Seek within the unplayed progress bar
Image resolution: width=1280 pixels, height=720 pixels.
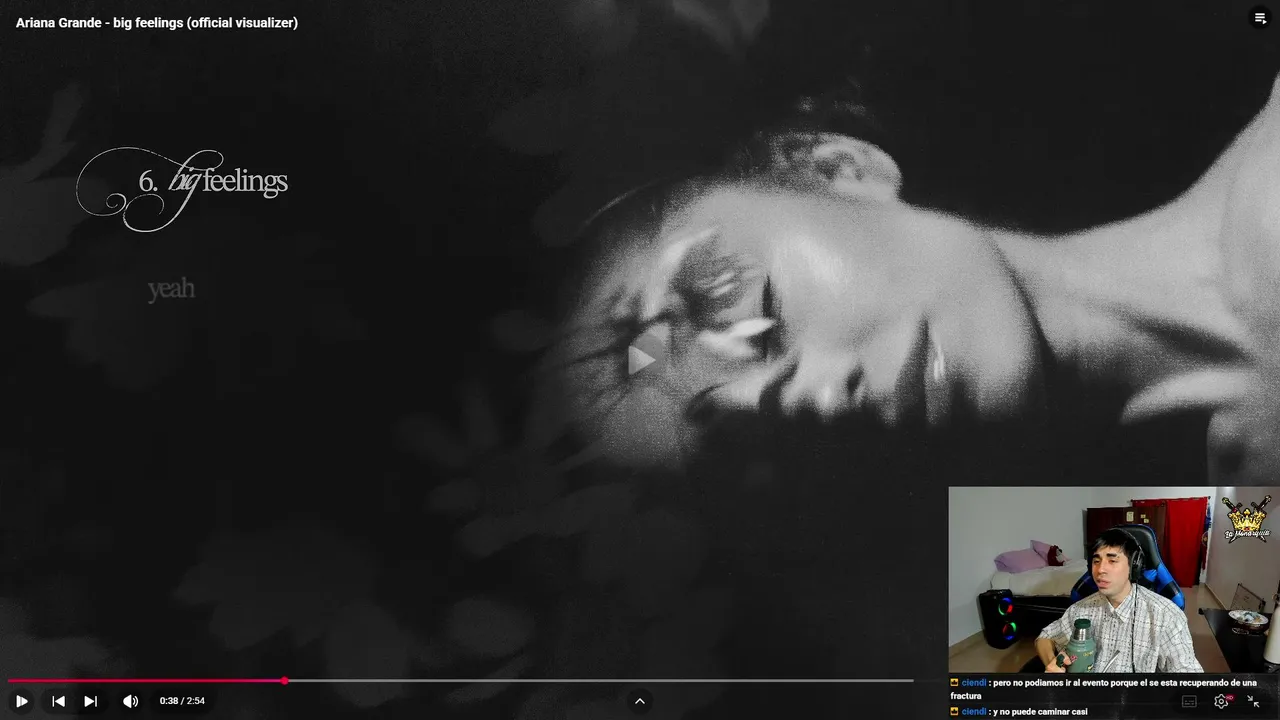pos(600,681)
